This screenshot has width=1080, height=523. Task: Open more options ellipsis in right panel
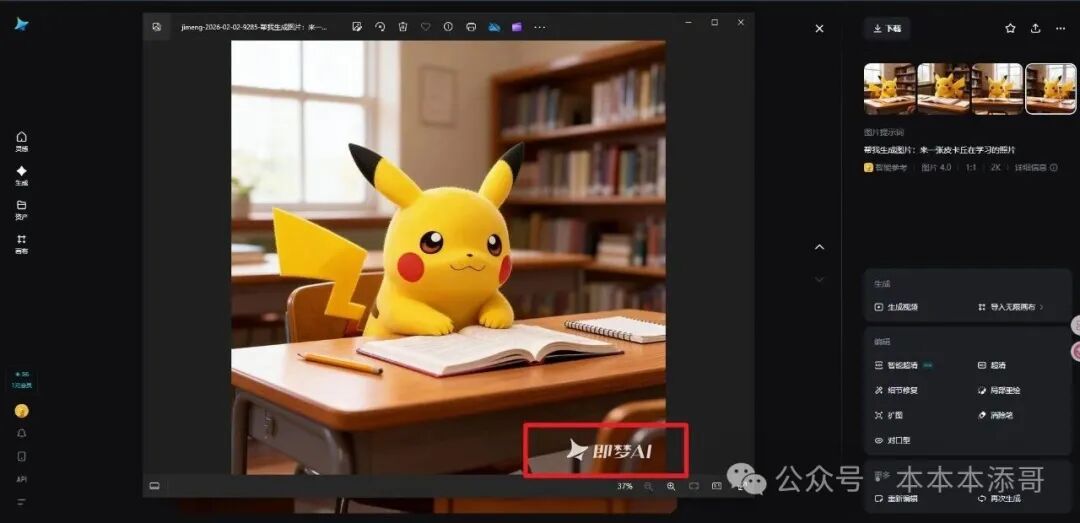tap(1061, 29)
